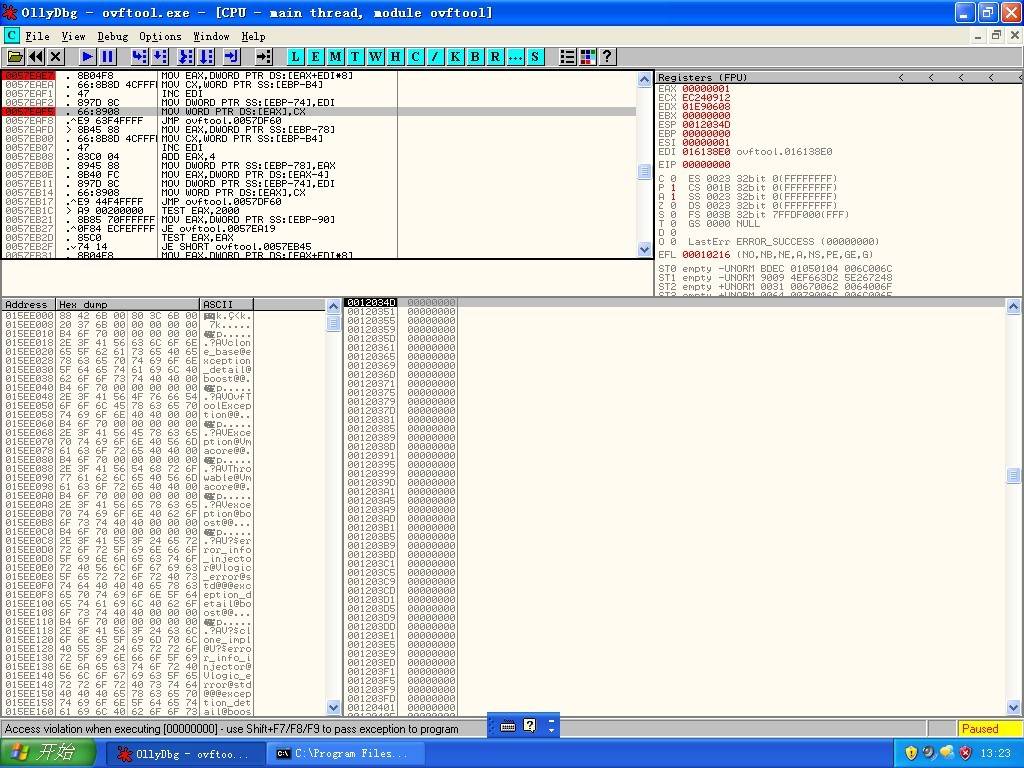Click the disassembly scrollbar thumb

645,172
